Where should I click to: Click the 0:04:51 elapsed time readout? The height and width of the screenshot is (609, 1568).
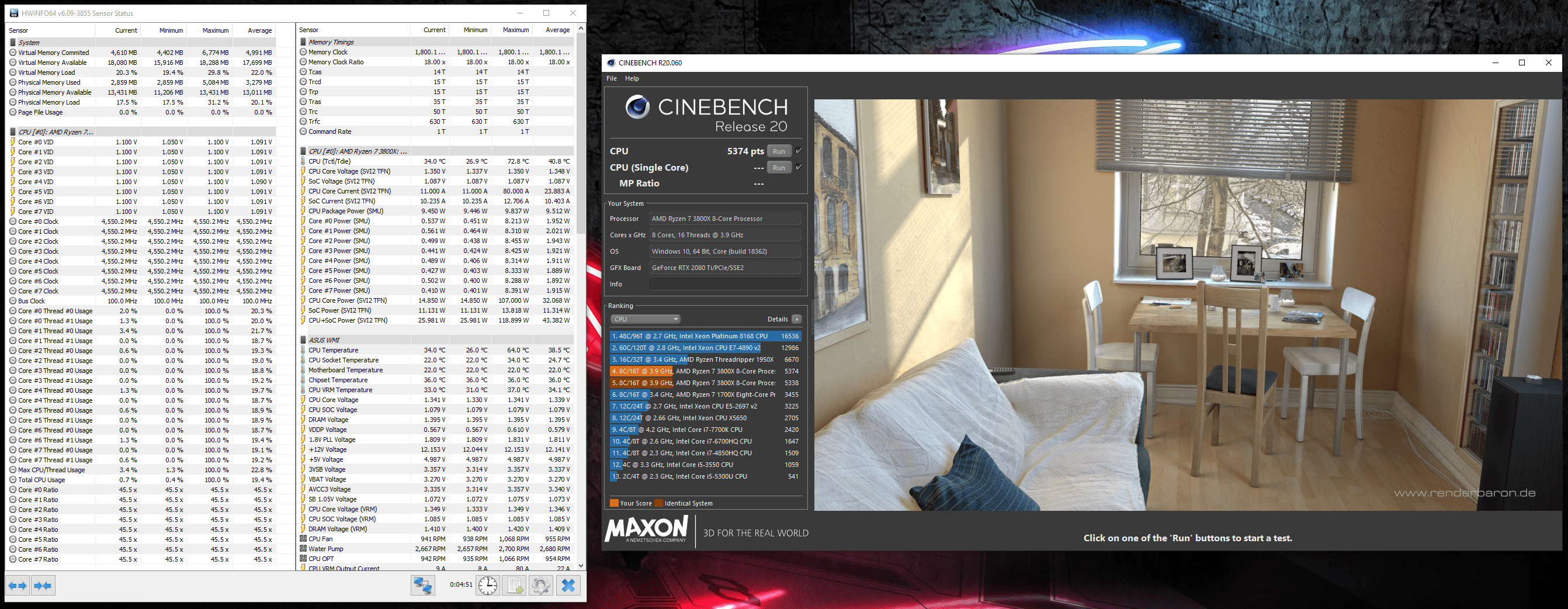(462, 584)
